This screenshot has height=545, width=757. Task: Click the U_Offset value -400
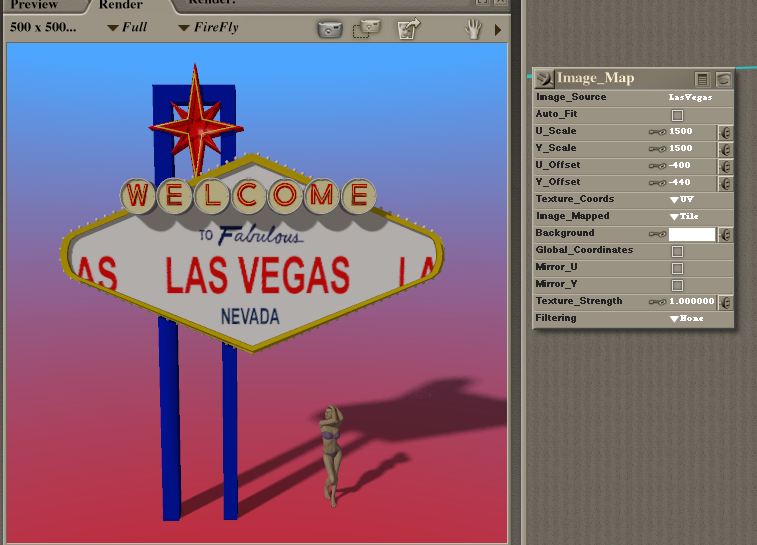[x=680, y=165]
